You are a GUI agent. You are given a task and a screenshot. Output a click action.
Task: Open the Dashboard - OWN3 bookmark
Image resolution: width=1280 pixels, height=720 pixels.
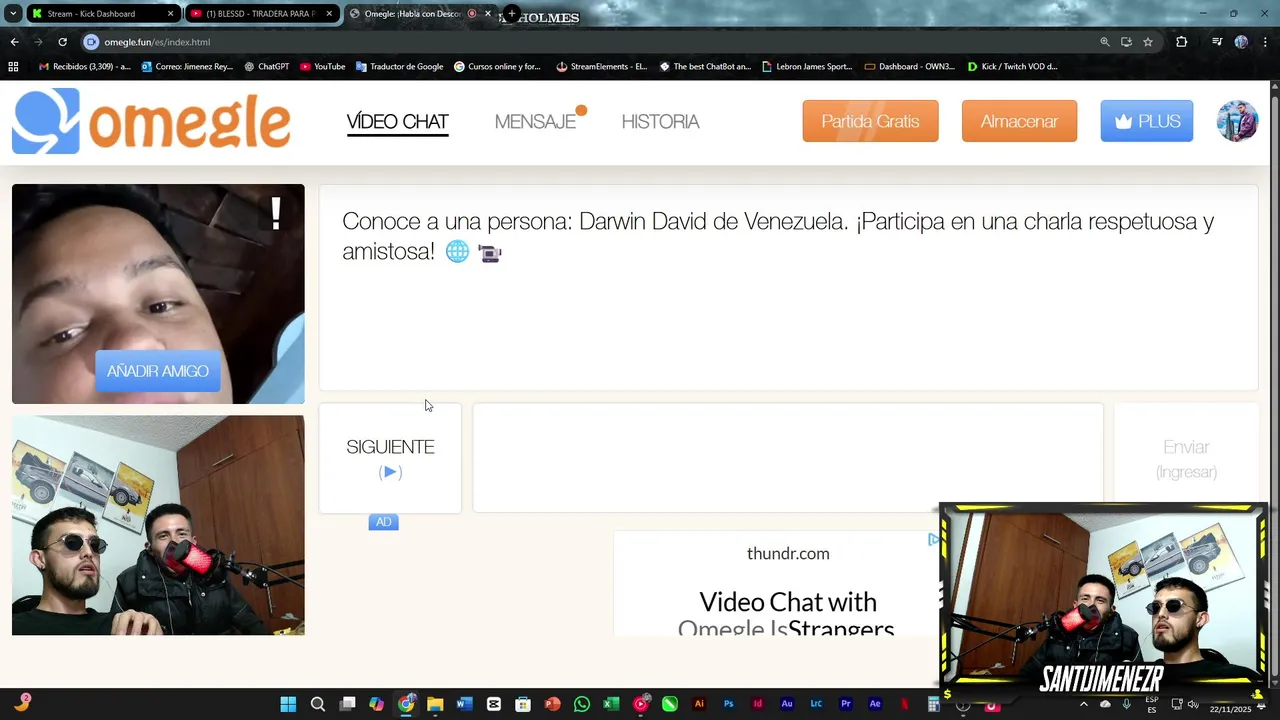[x=910, y=67]
